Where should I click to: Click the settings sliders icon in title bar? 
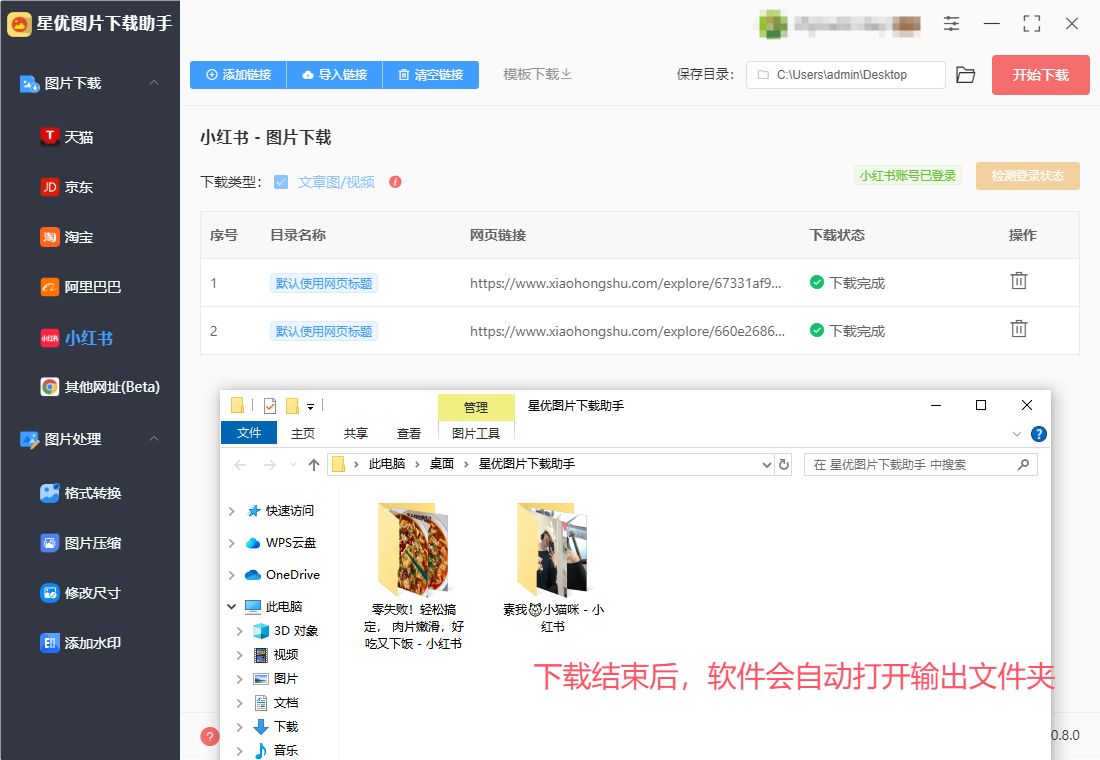tap(951, 24)
